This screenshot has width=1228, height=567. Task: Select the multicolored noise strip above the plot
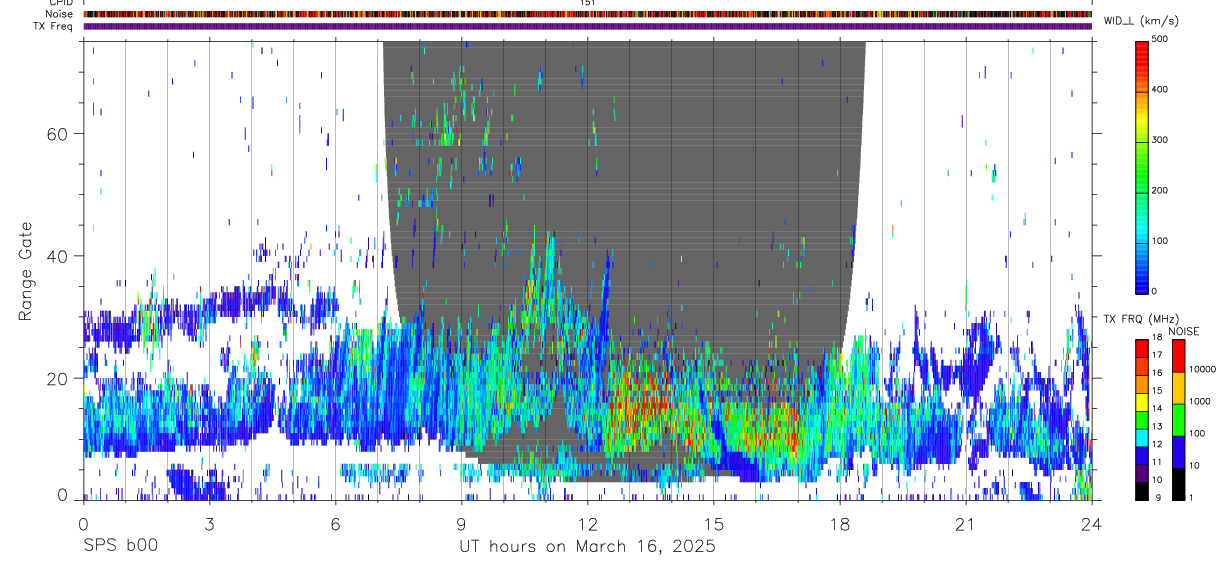588,14
